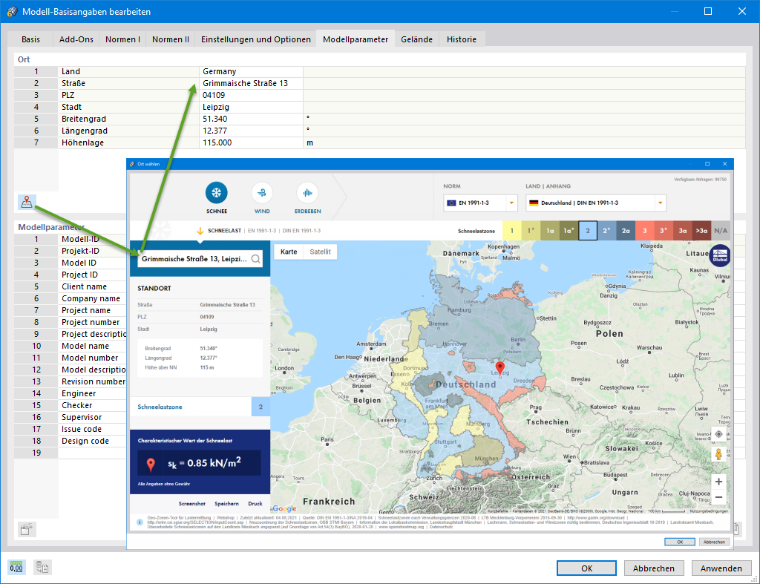This screenshot has width=760, height=584.
Task: Select the Wind load icon
Action: [262, 193]
